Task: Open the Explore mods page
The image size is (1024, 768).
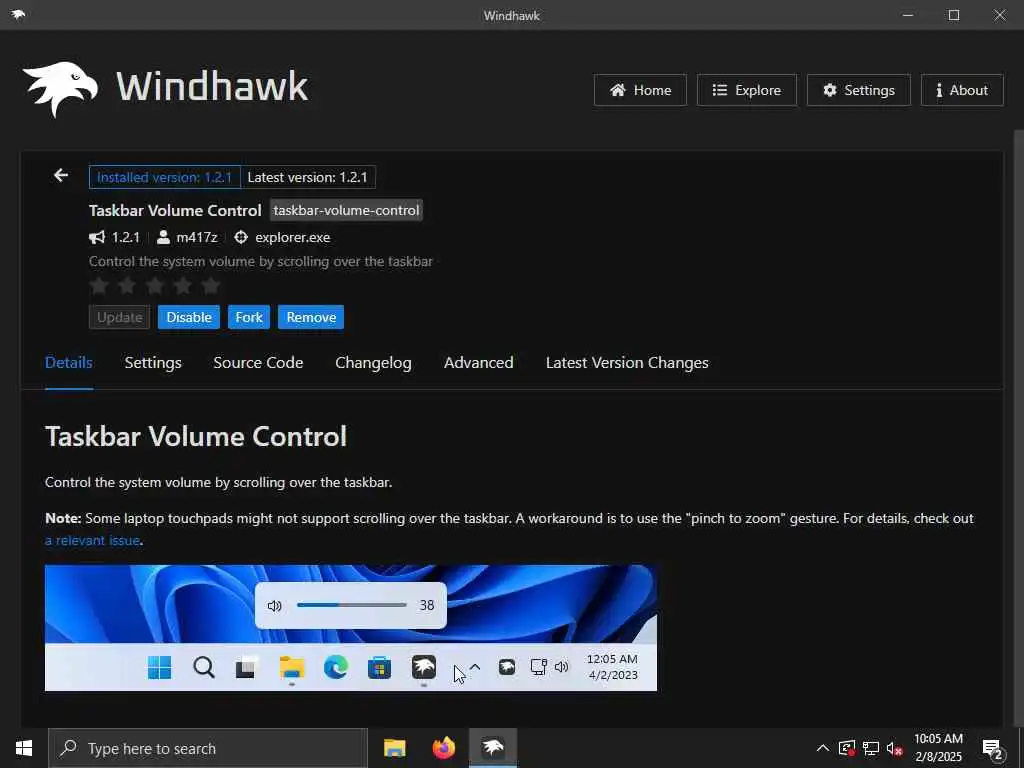Action: pyautogui.click(x=746, y=90)
